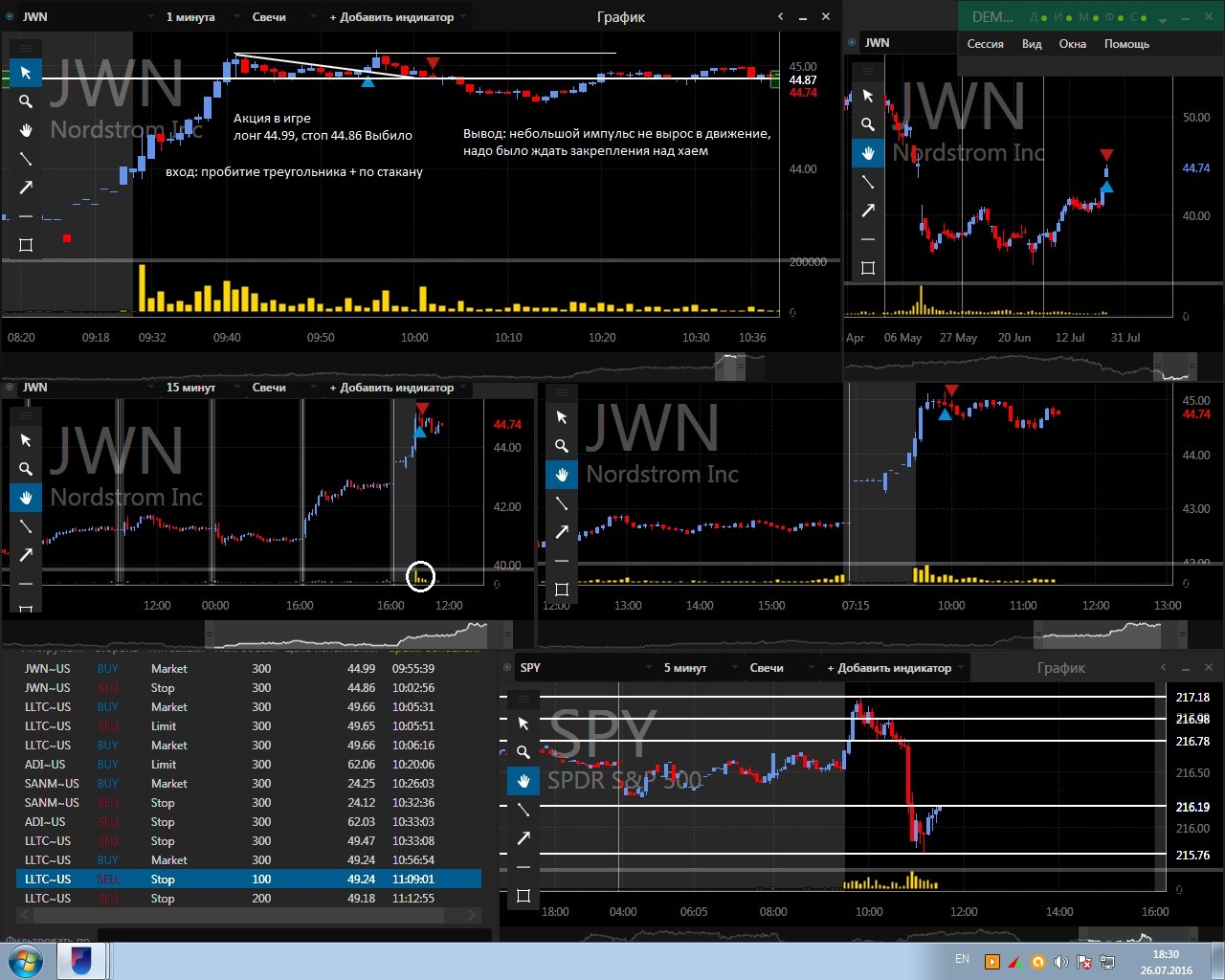Pick the hand pan tool in the JWN 1-minute chart
The width and height of the screenshot is (1225, 980).
point(26,130)
